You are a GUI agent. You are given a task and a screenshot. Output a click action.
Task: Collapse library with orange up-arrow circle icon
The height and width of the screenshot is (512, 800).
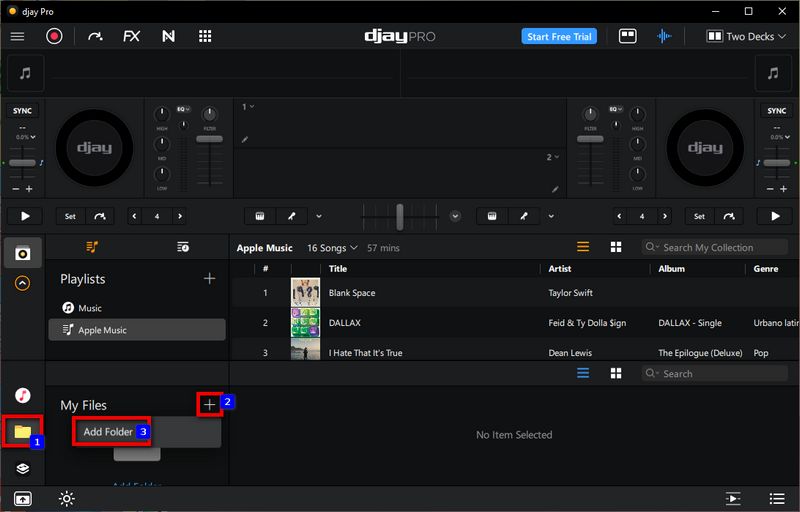coord(22,283)
